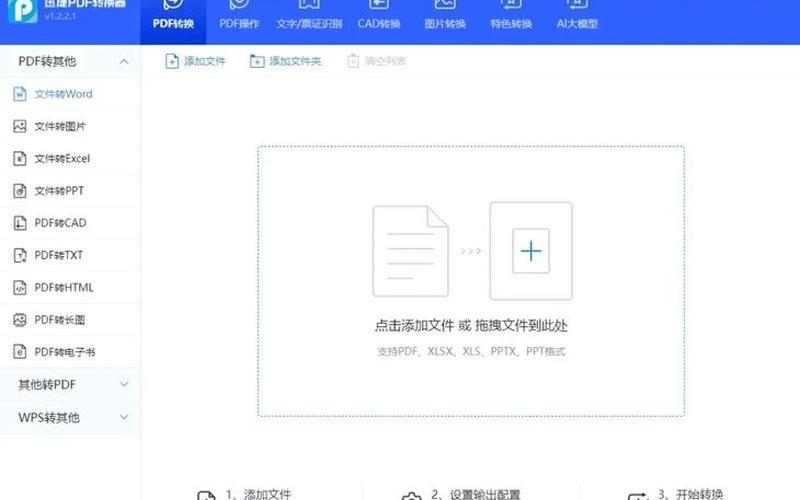The height and width of the screenshot is (500, 800).
Task: Select PDF转电子书 in the sidebar
Action: click(70, 352)
